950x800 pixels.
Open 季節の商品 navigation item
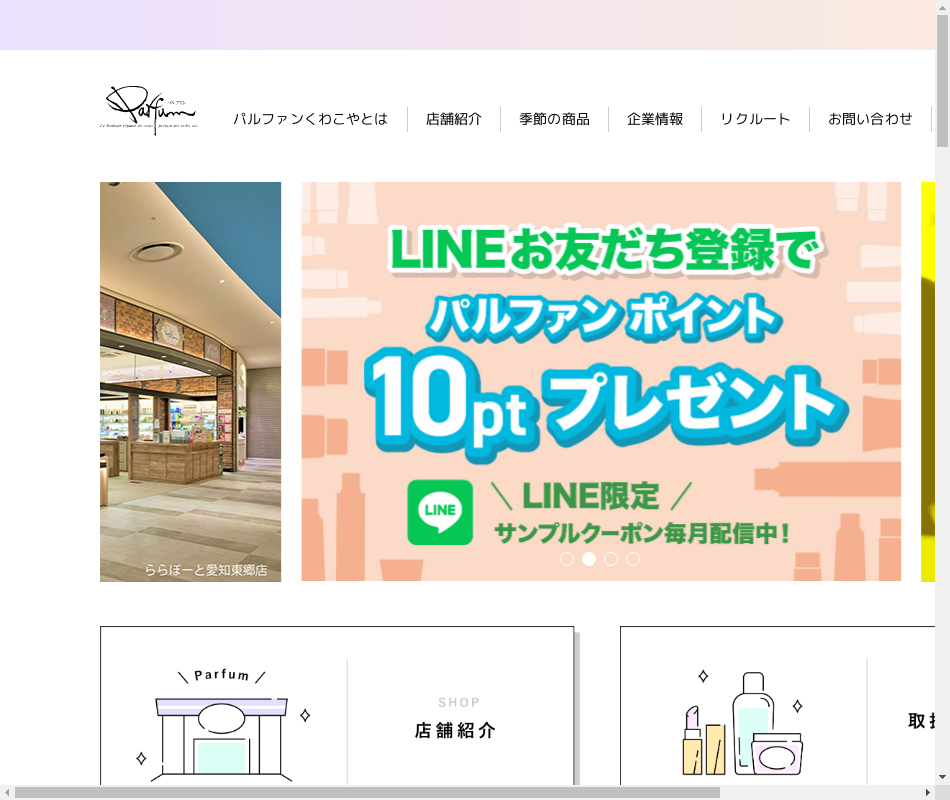click(554, 119)
